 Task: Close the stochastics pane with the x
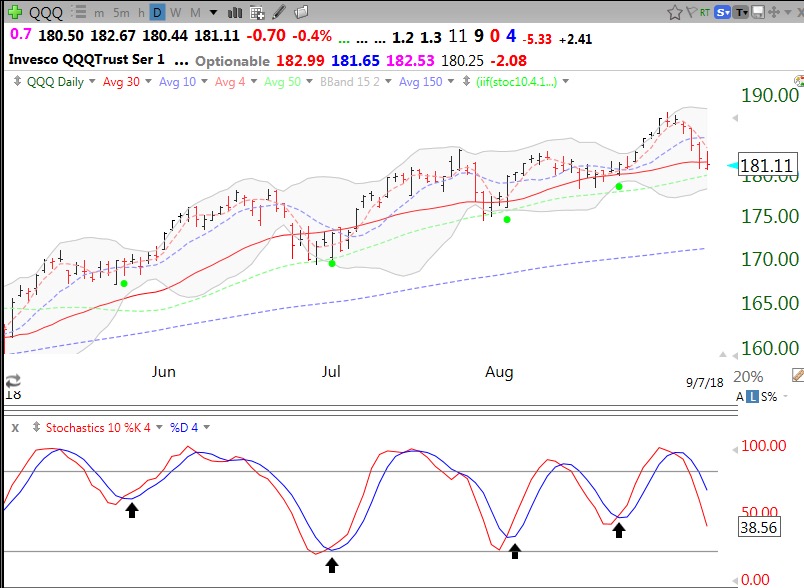[x=15, y=428]
